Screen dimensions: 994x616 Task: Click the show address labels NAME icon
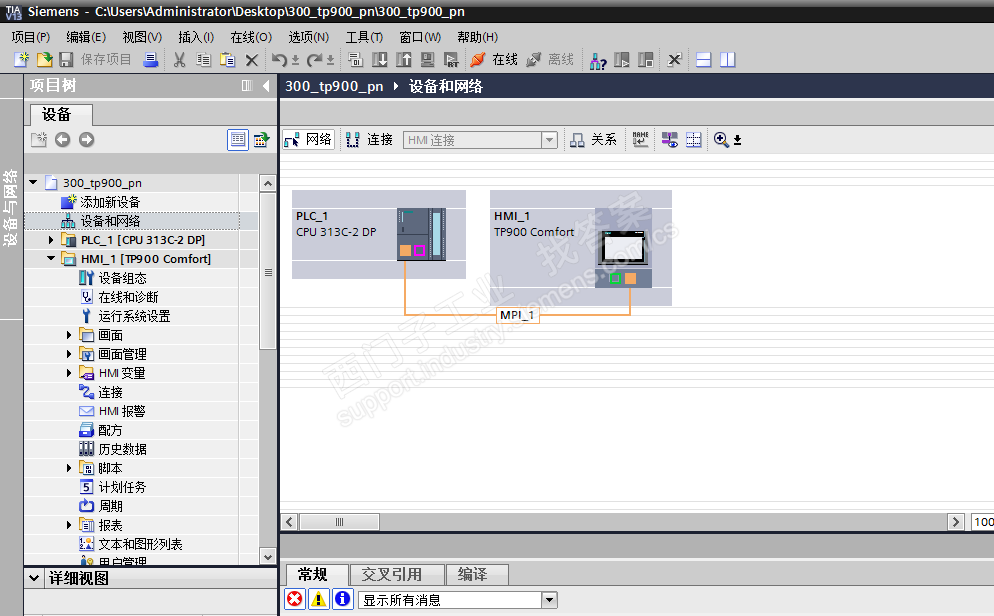click(640, 139)
